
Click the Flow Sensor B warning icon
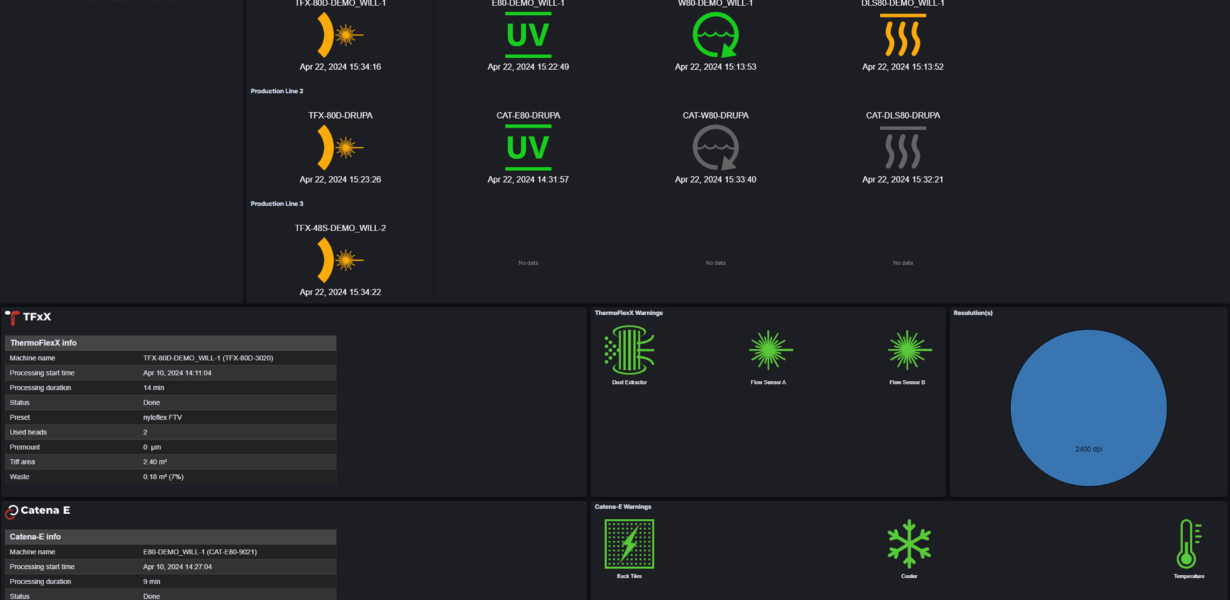point(909,350)
